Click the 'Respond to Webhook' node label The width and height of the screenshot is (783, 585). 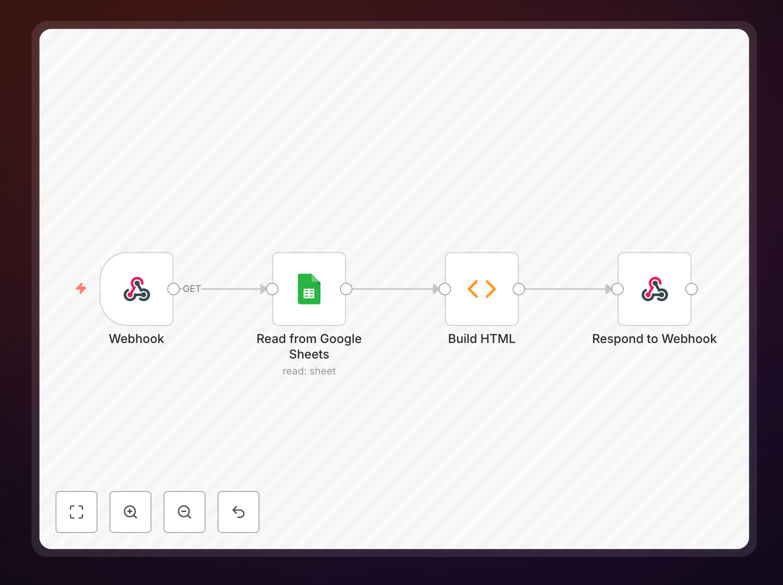[654, 339]
